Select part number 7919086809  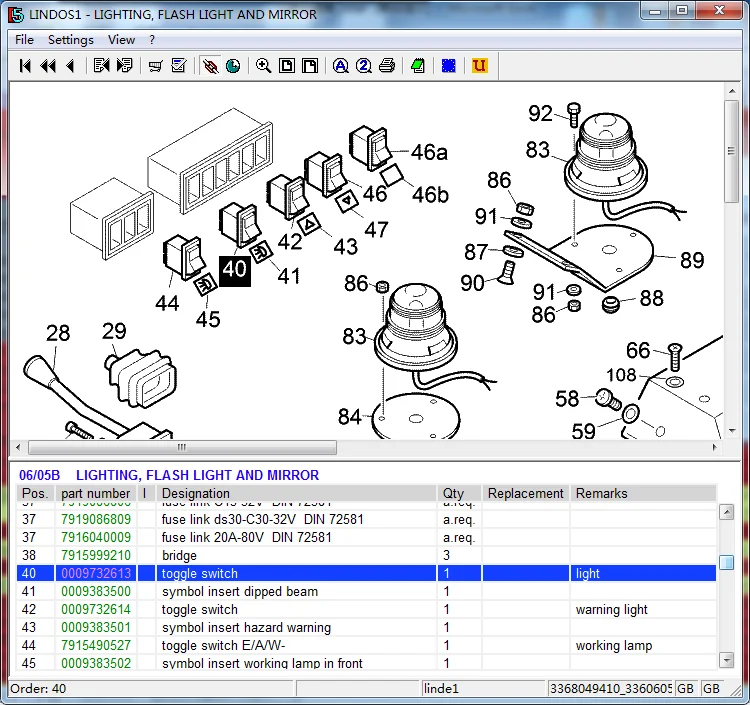click(96, 519)
